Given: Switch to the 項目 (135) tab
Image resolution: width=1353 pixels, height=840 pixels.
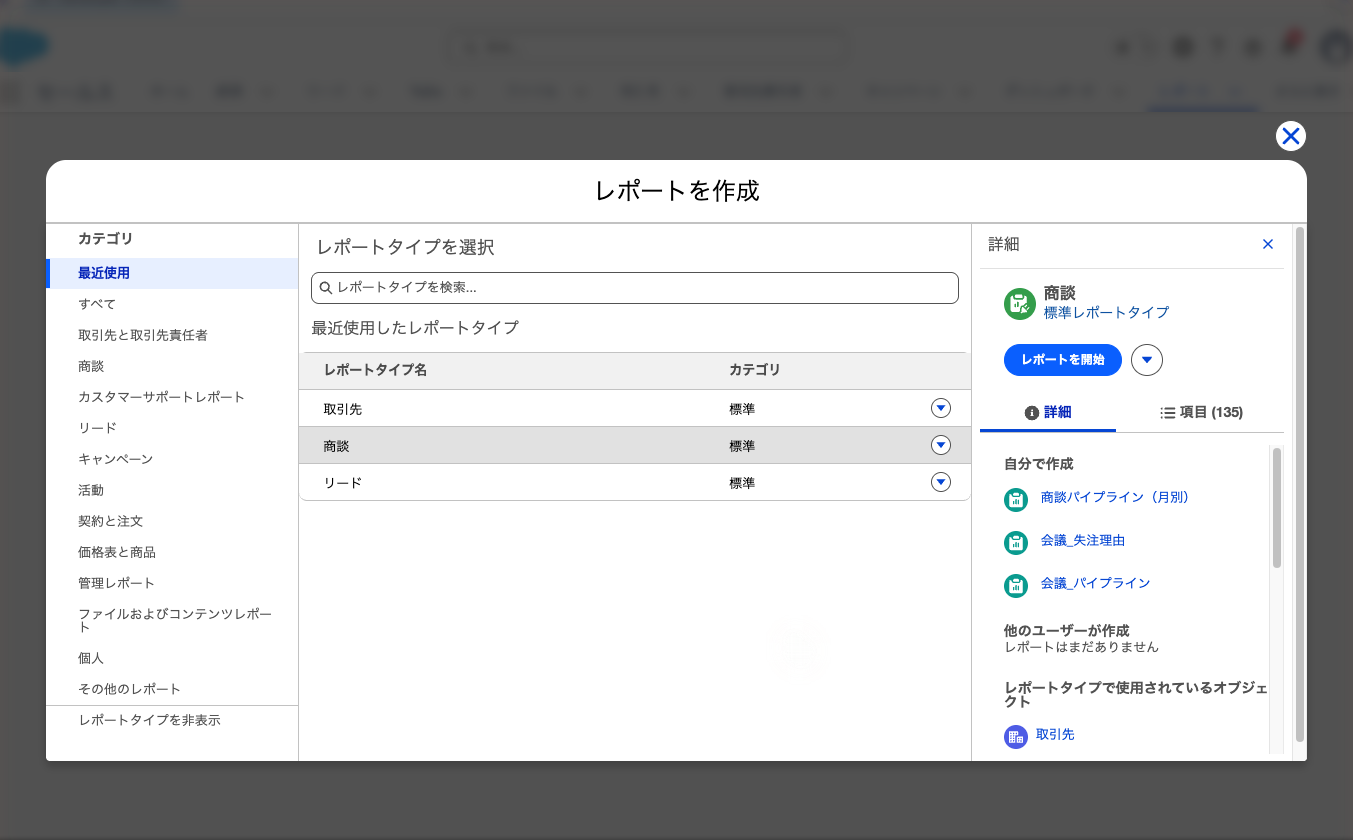Looking at the screenshot, I should coord(1201,412).
